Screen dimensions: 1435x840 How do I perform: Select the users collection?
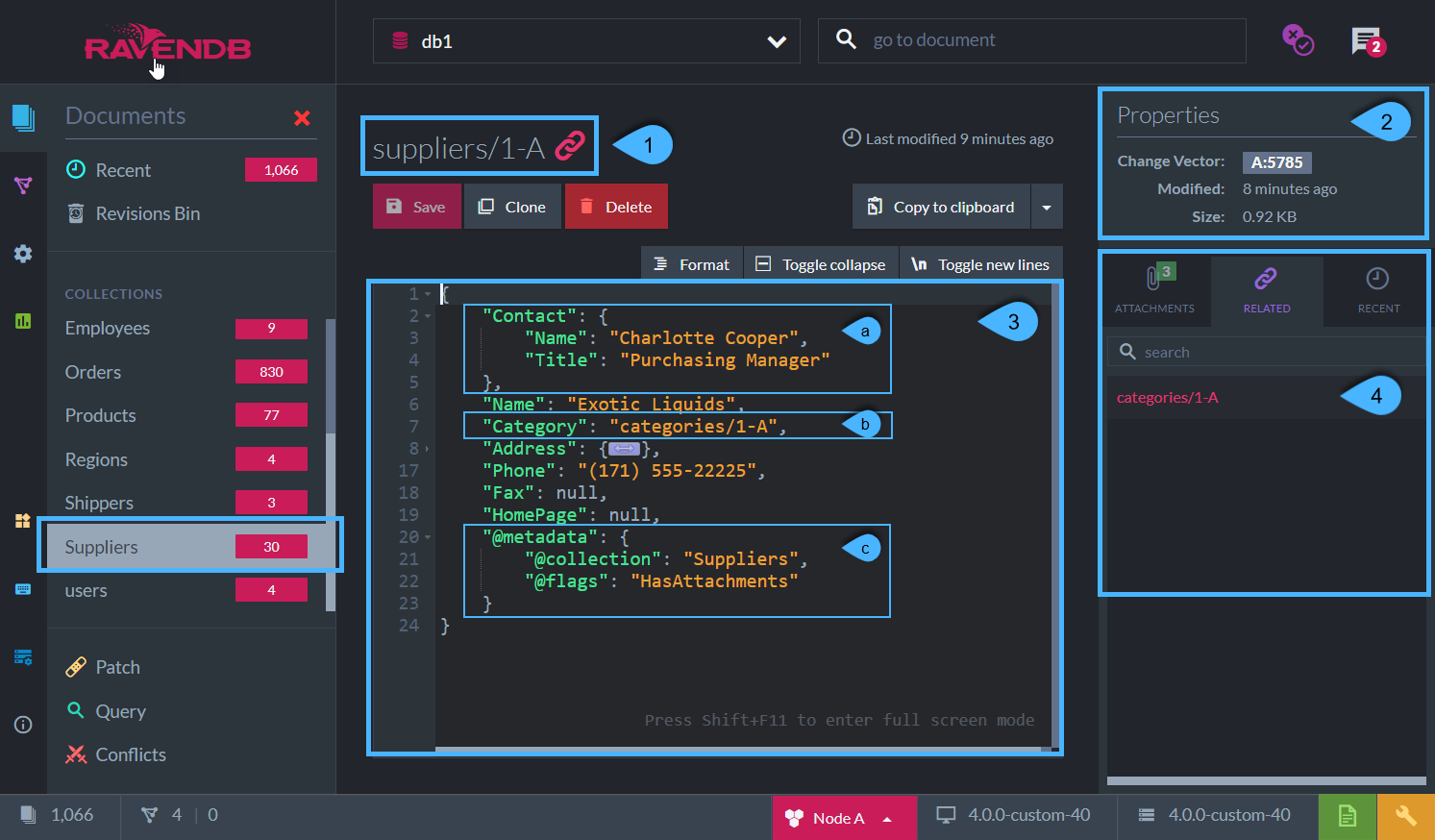coord(186,590)
